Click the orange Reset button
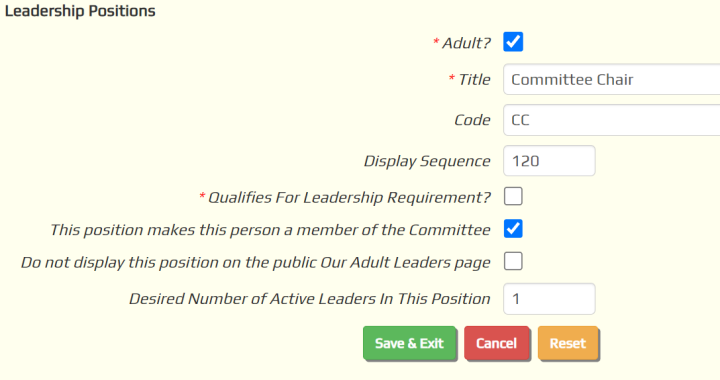 click(x=568, y=343)
